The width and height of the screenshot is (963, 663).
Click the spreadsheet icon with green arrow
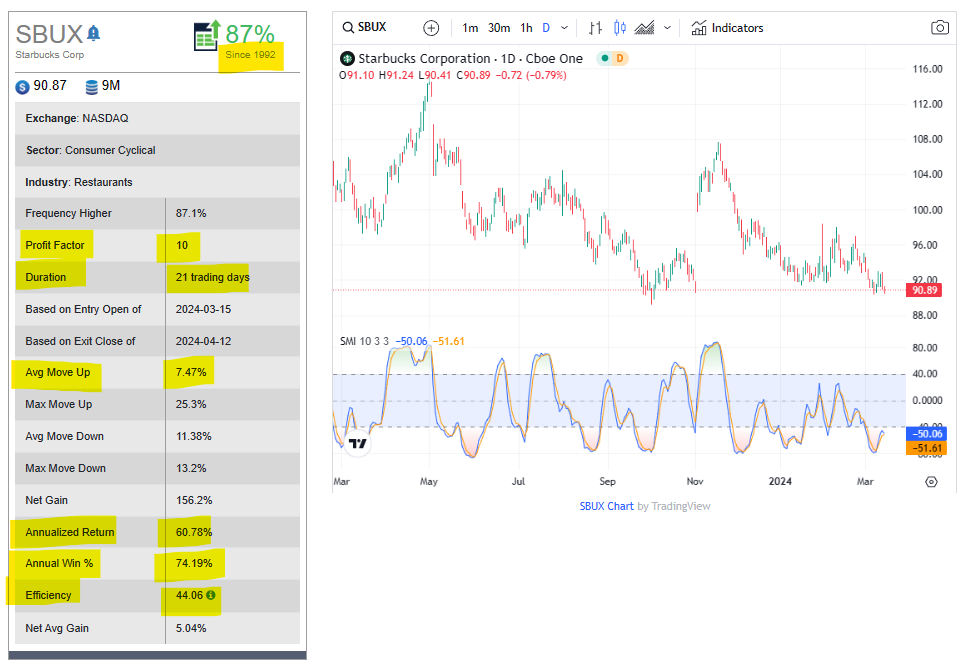[207, 35]
